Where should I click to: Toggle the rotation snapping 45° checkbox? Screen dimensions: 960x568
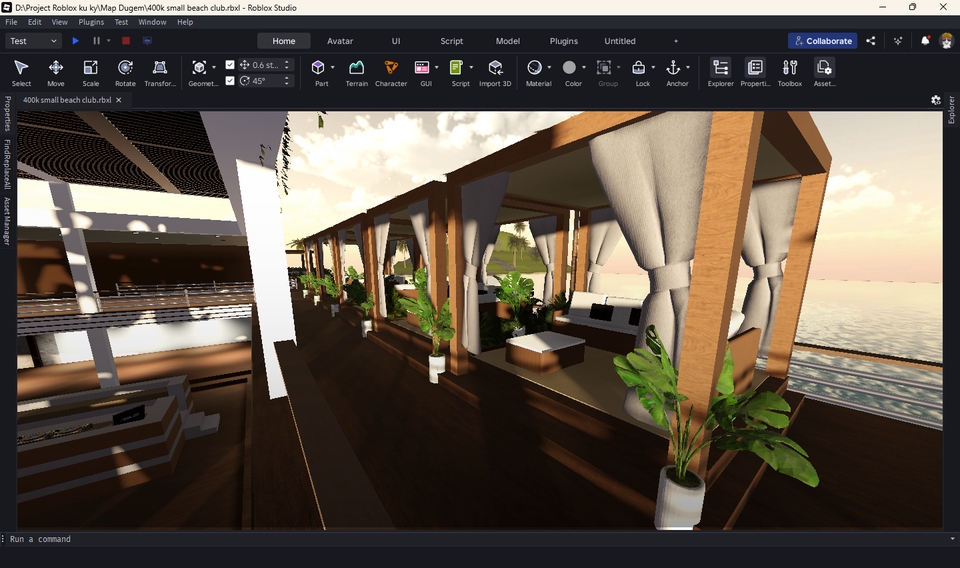pos(231,81)
